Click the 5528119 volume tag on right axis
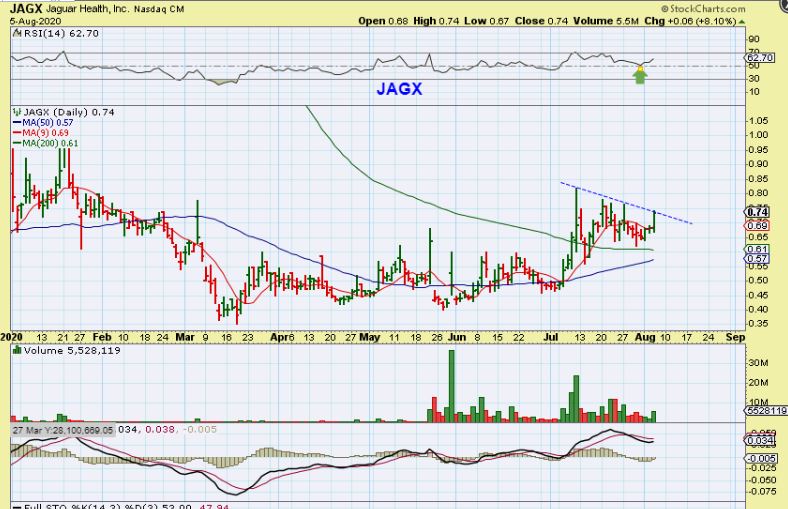This screenshot has height=509, width=788. [766, 411]
